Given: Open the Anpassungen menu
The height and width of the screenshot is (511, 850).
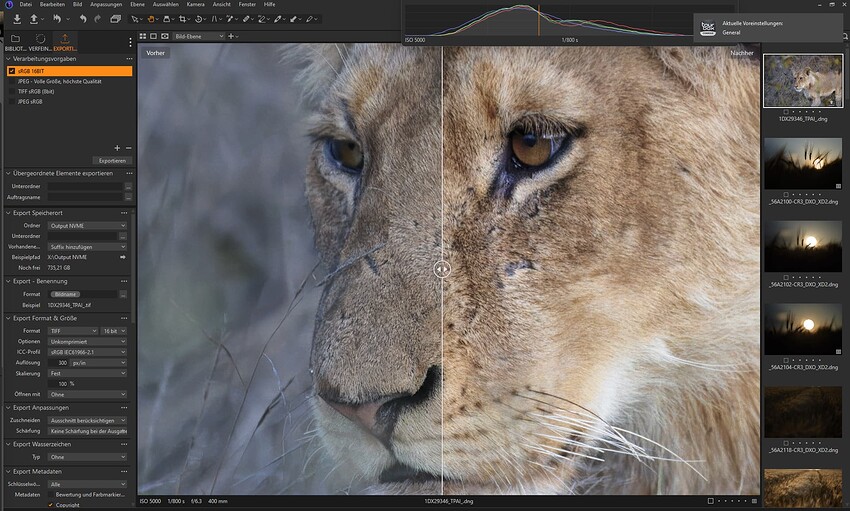Looking at the screenshot, I should 106,4.
